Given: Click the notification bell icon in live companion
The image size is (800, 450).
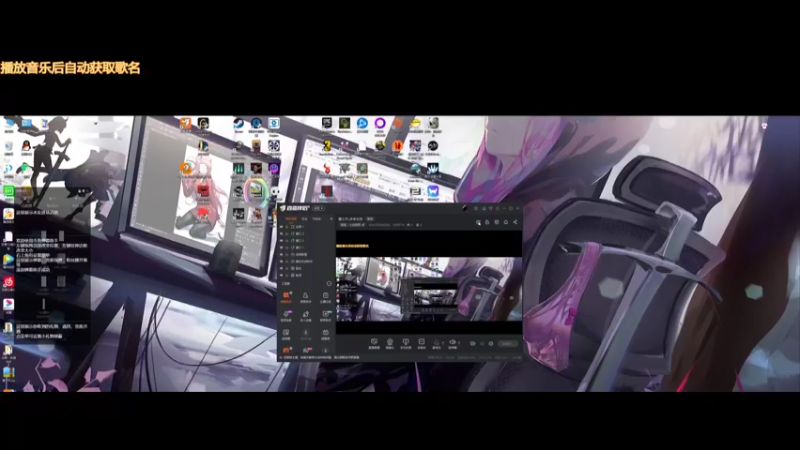Looking at the screenshot, I should (x=506, y=222).
